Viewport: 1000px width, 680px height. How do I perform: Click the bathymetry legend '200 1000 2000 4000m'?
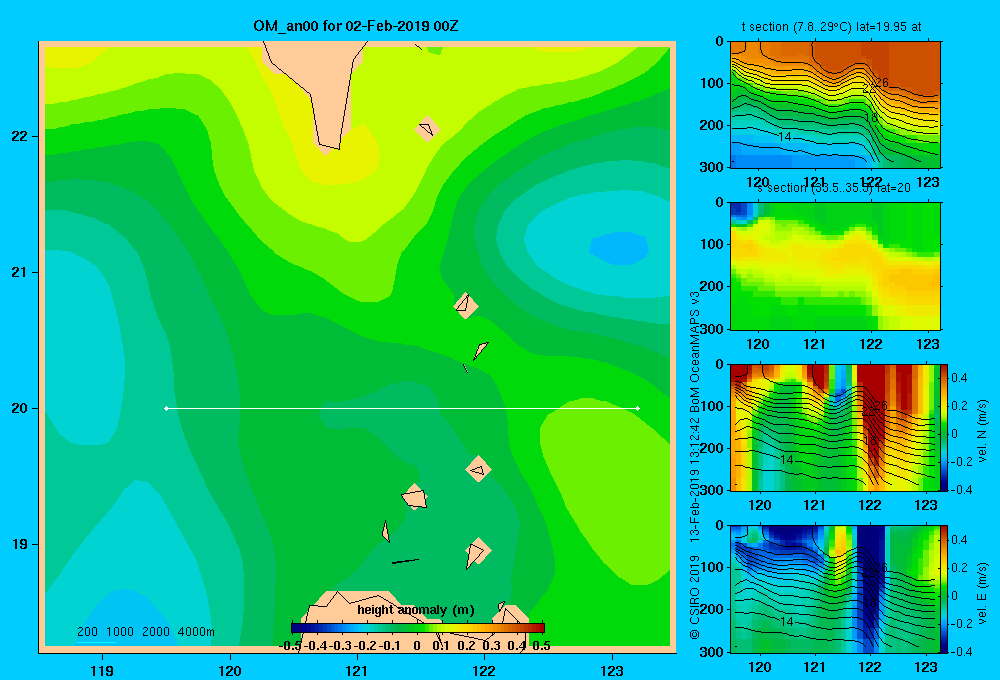click(x=145, y=632)
